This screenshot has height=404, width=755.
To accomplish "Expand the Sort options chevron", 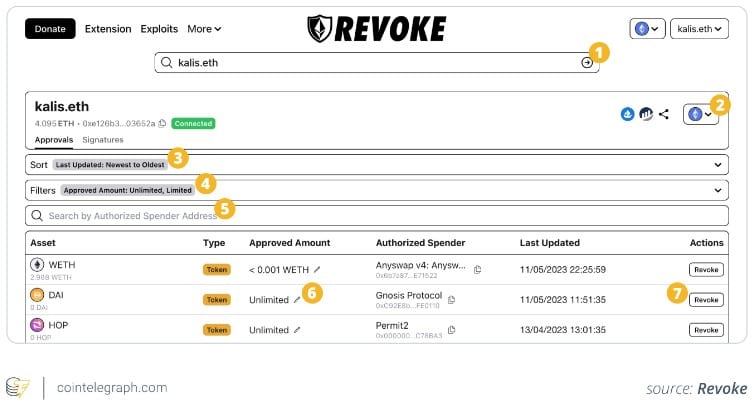I will (717, 165).
